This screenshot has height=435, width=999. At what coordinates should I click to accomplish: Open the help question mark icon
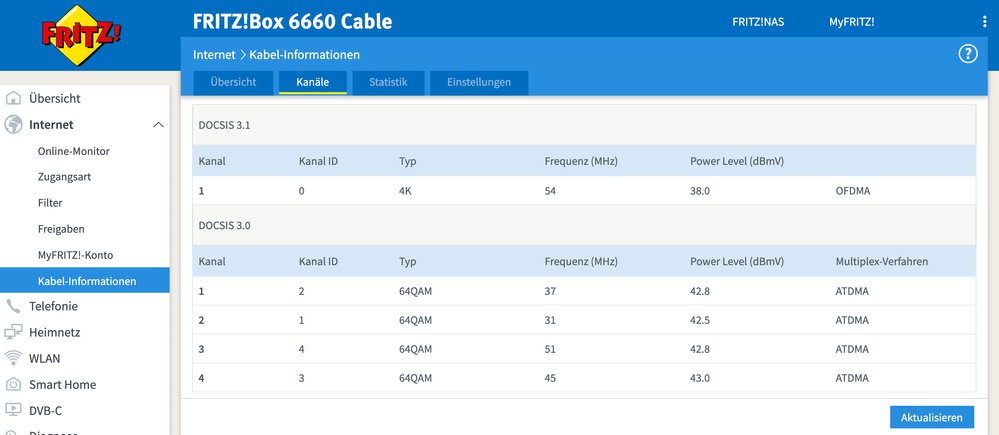tap(968, 54)
